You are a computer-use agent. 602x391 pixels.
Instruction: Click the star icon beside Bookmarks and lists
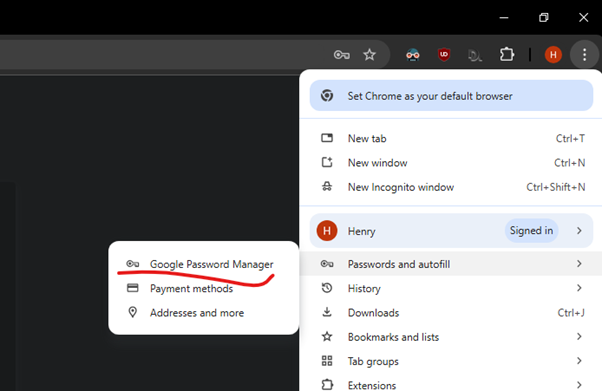point(327,337)
